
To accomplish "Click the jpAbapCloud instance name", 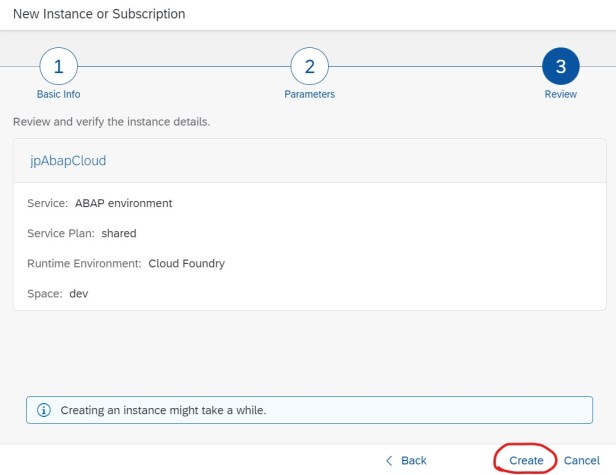I will 68,161.
